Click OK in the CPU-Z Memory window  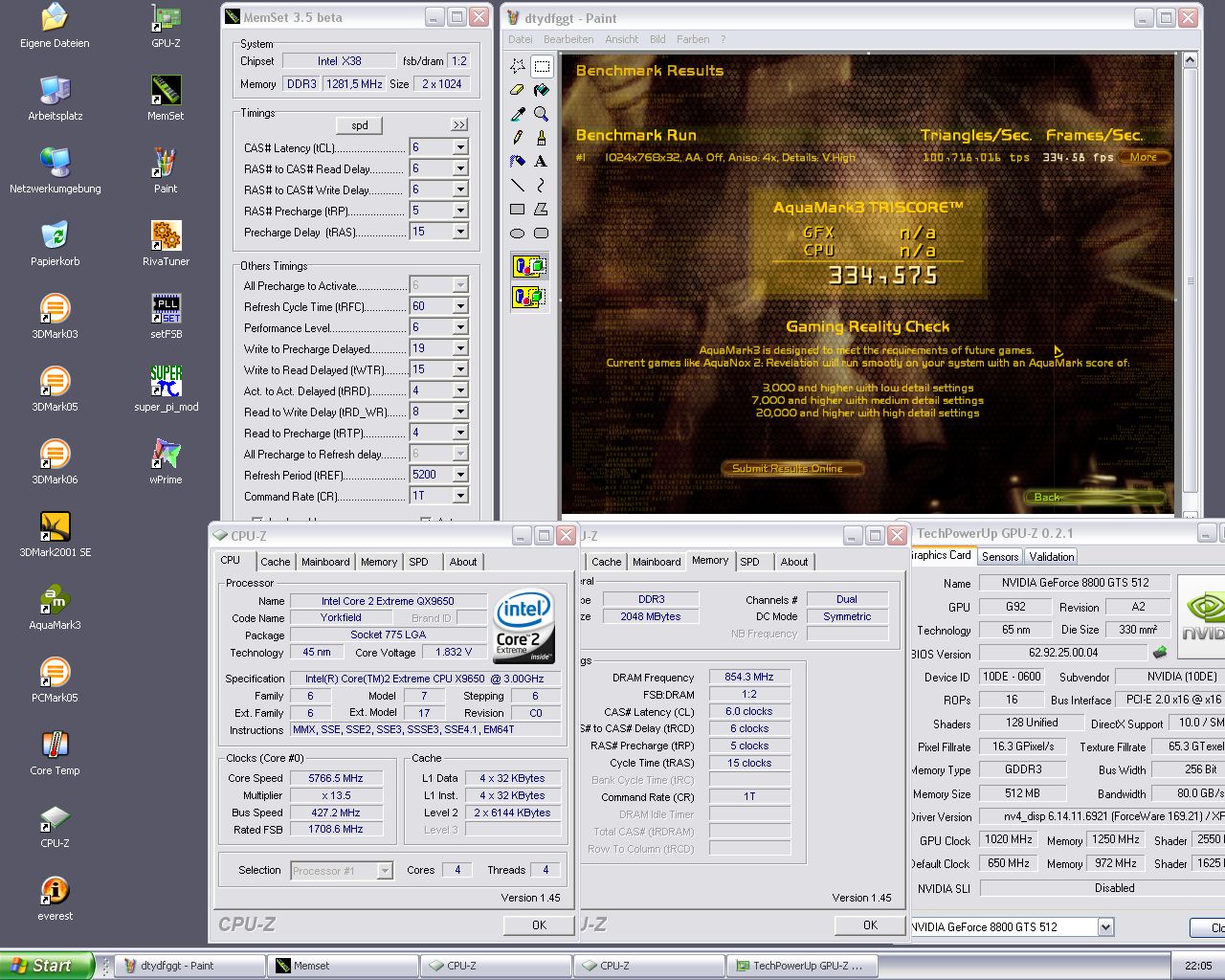click(870, 924)
